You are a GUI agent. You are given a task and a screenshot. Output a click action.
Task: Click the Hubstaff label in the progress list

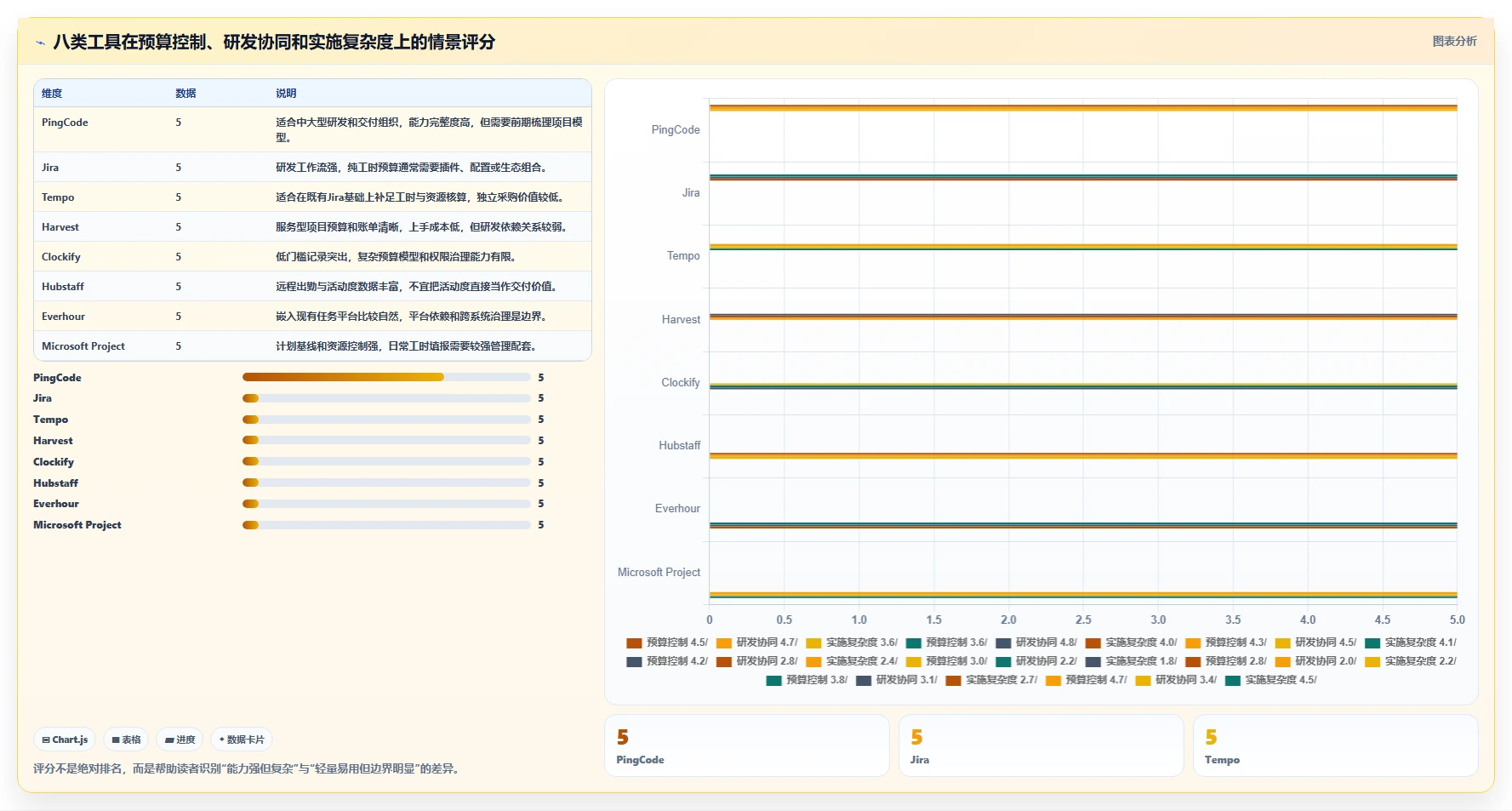[55, 483]
